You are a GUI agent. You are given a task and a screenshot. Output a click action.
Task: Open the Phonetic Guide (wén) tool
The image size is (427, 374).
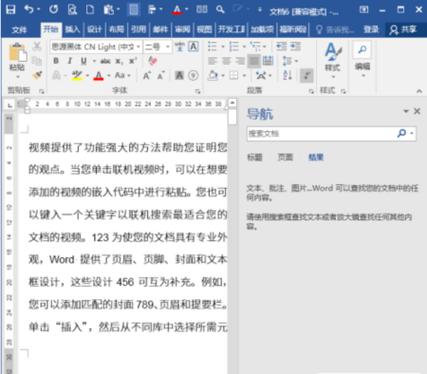click(x=180, y=47)
